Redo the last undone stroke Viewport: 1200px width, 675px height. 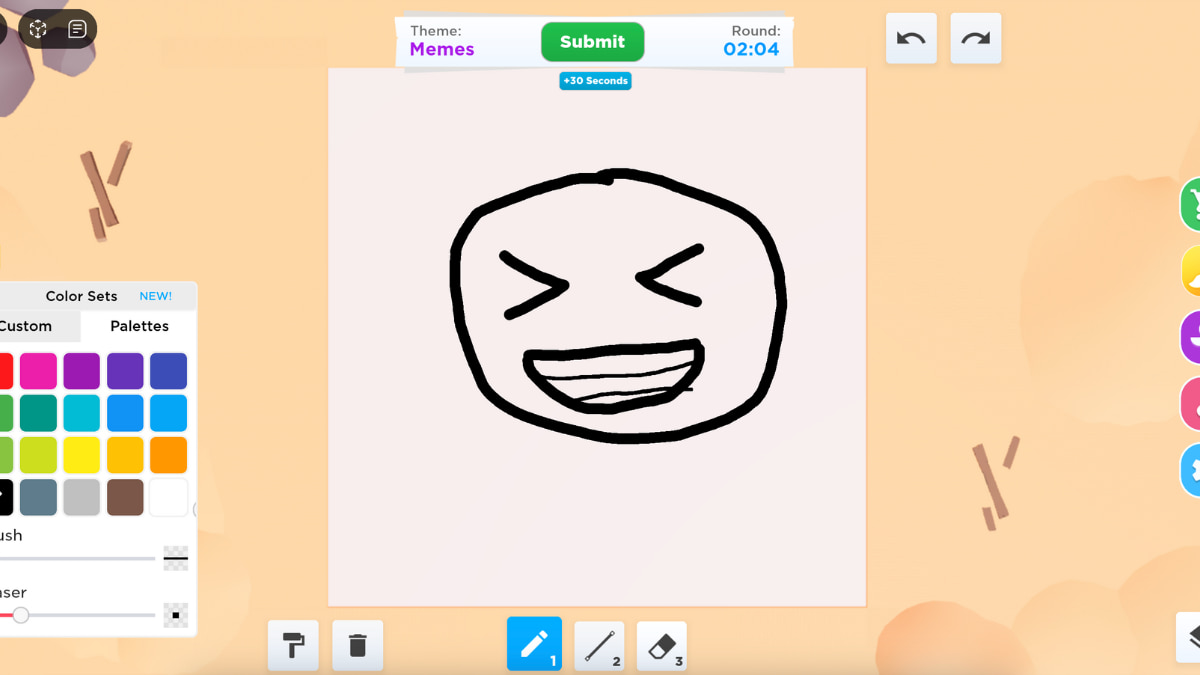pyautogui.click(x=975, y=38)
